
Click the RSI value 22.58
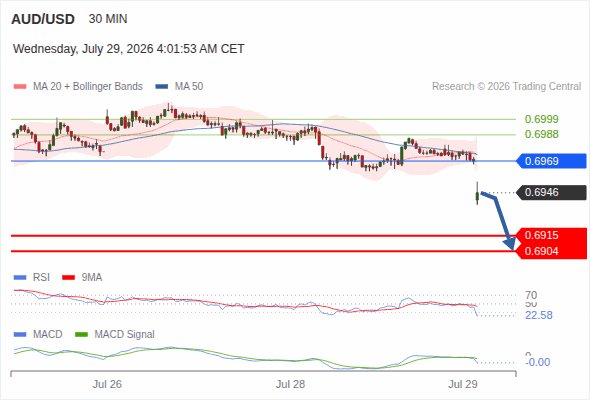[539, 315]
